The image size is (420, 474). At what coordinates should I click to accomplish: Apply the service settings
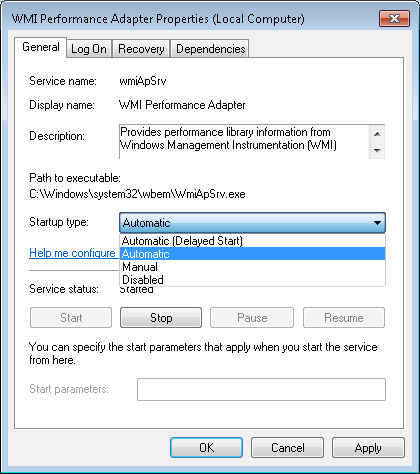coord(368,448)
